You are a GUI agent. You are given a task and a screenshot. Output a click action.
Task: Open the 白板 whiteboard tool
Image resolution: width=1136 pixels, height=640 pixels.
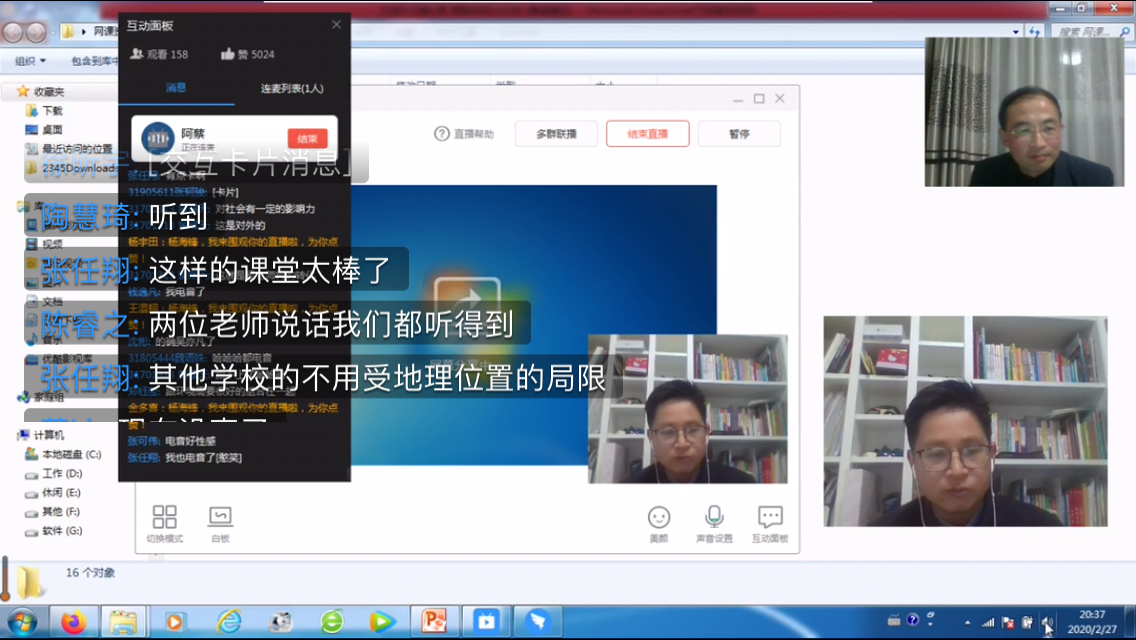(x=220, y=523)
